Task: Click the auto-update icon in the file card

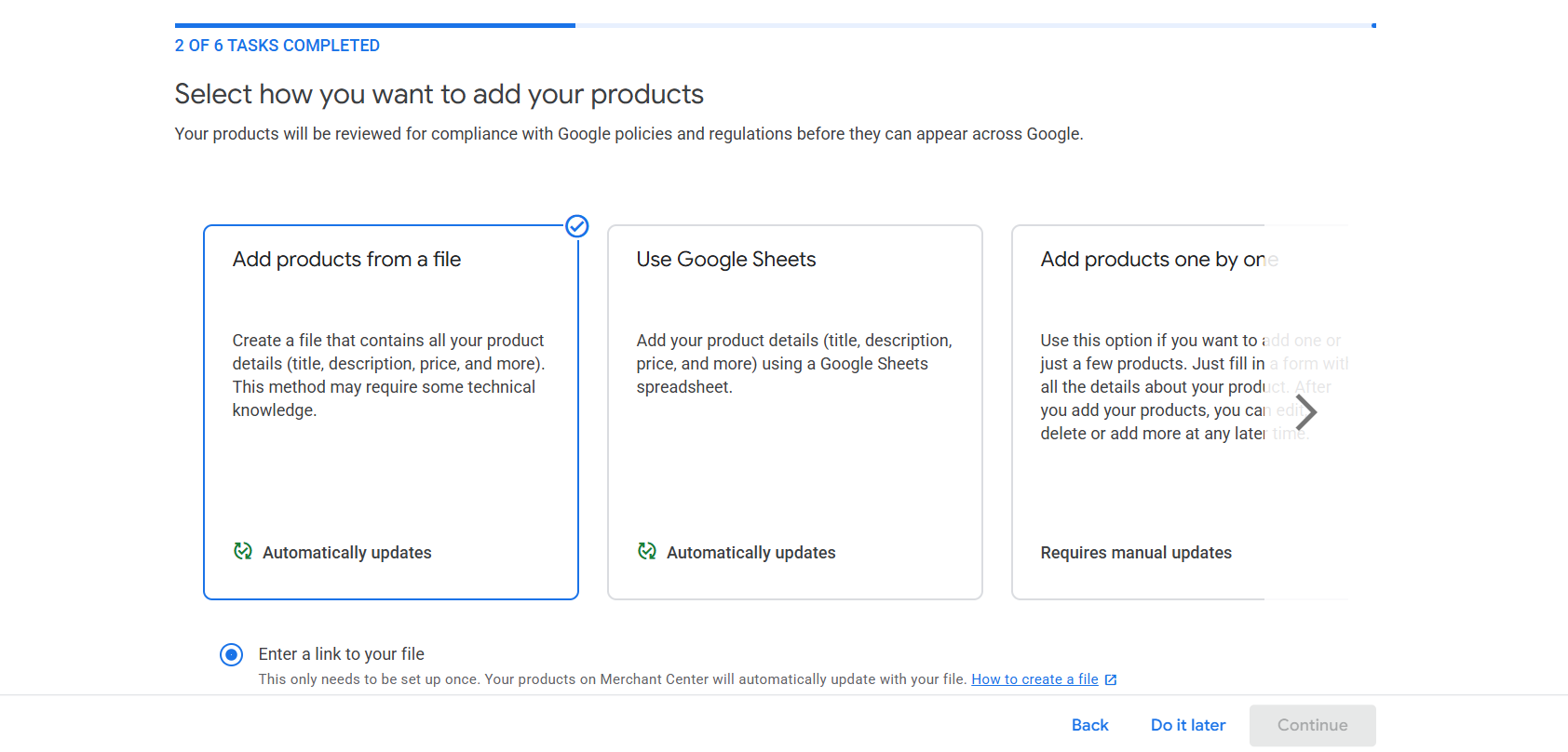Action: [243, 552]
